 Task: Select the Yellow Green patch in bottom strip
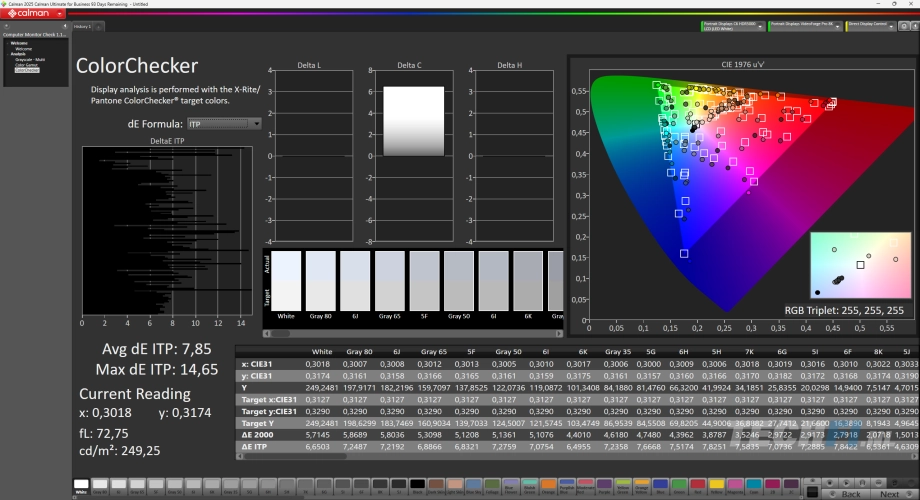pos(623,487)
